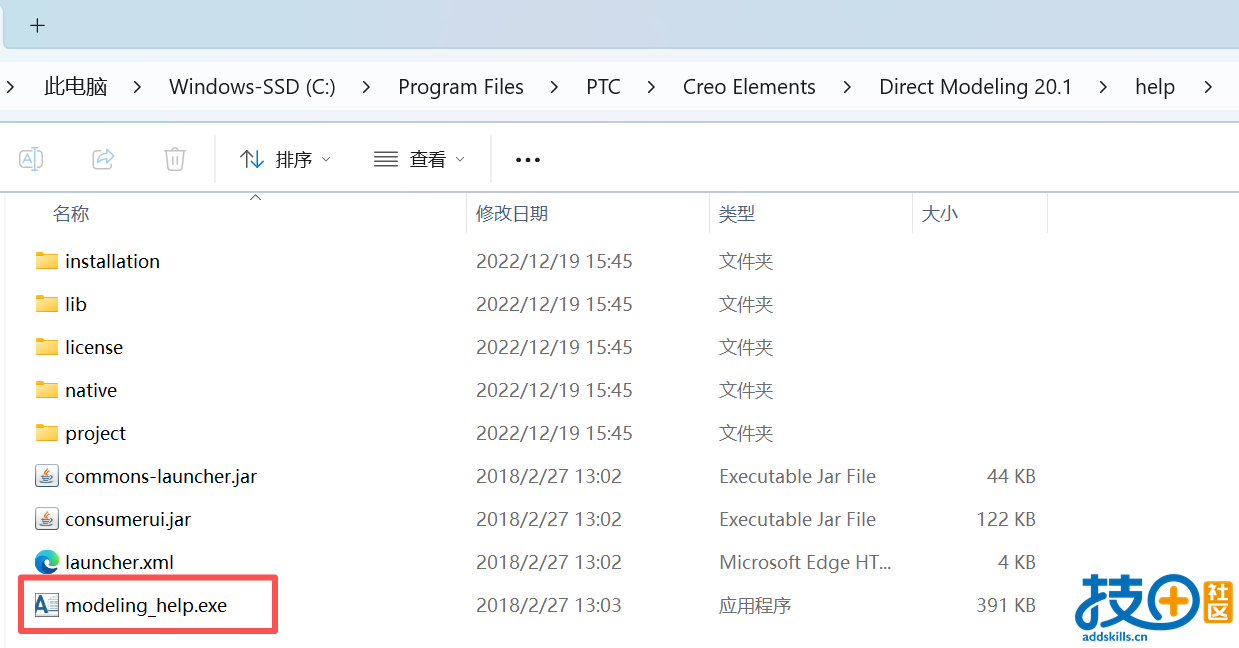
Task: Expand chevron after Direct Modeling 20.1
Action: coord(1103,87)
